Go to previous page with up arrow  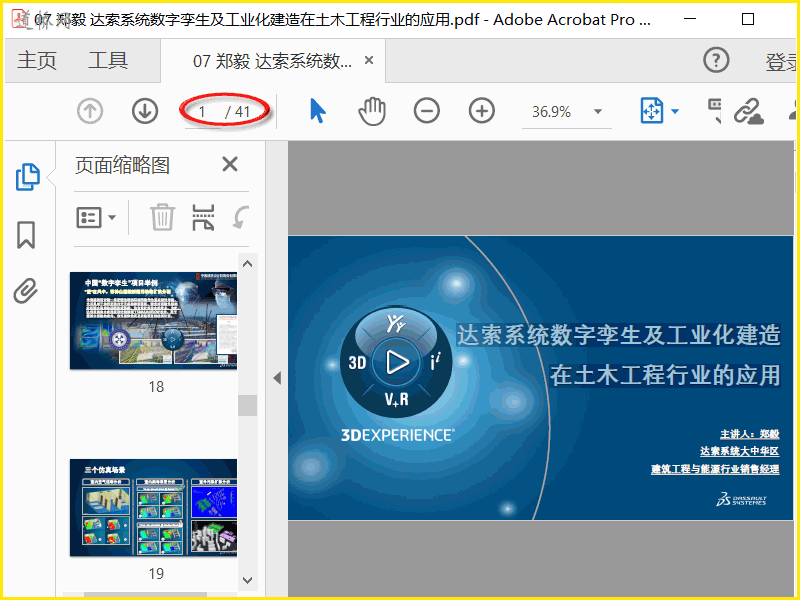pos(90,111)
